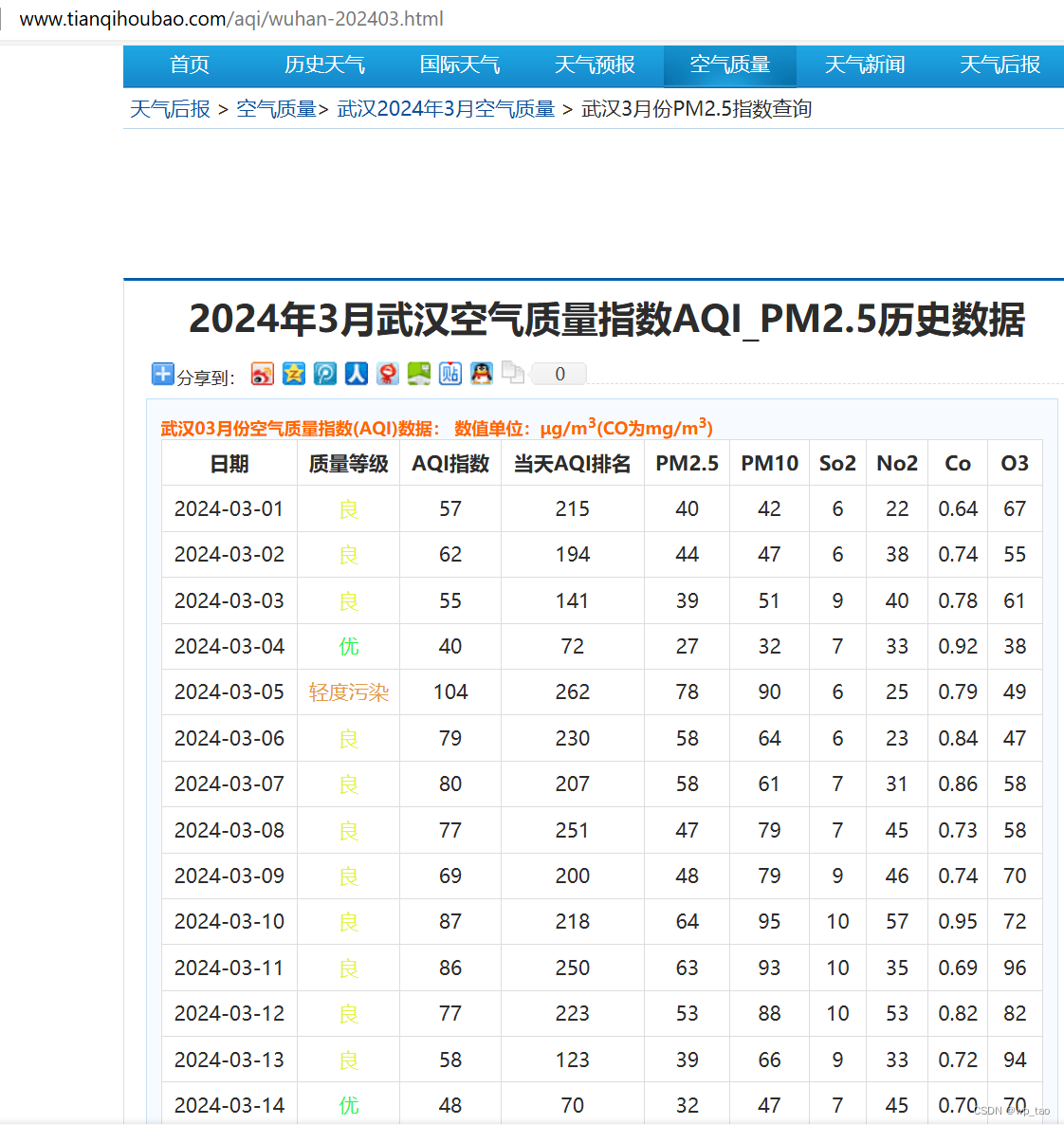The height and width of the screenshot is (1125, 1064).
Task: Click the Co value 0.95
Action: [958, 922]
